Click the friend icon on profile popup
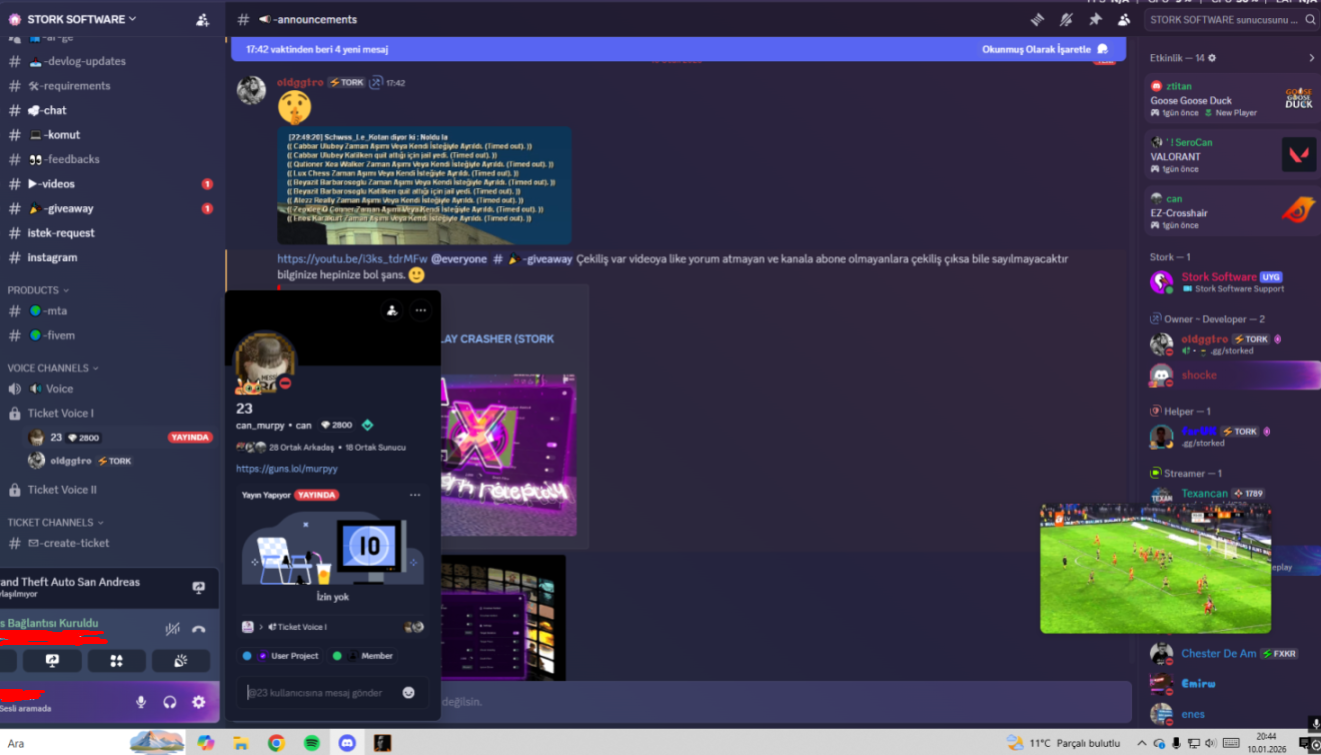Screen dimensions: 1321x755 (x=392, y=310)
